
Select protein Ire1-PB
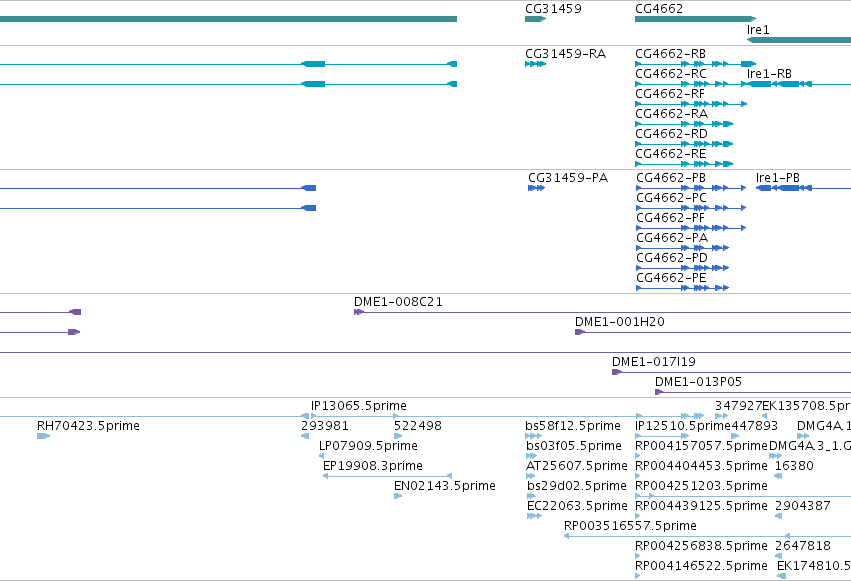778,178
